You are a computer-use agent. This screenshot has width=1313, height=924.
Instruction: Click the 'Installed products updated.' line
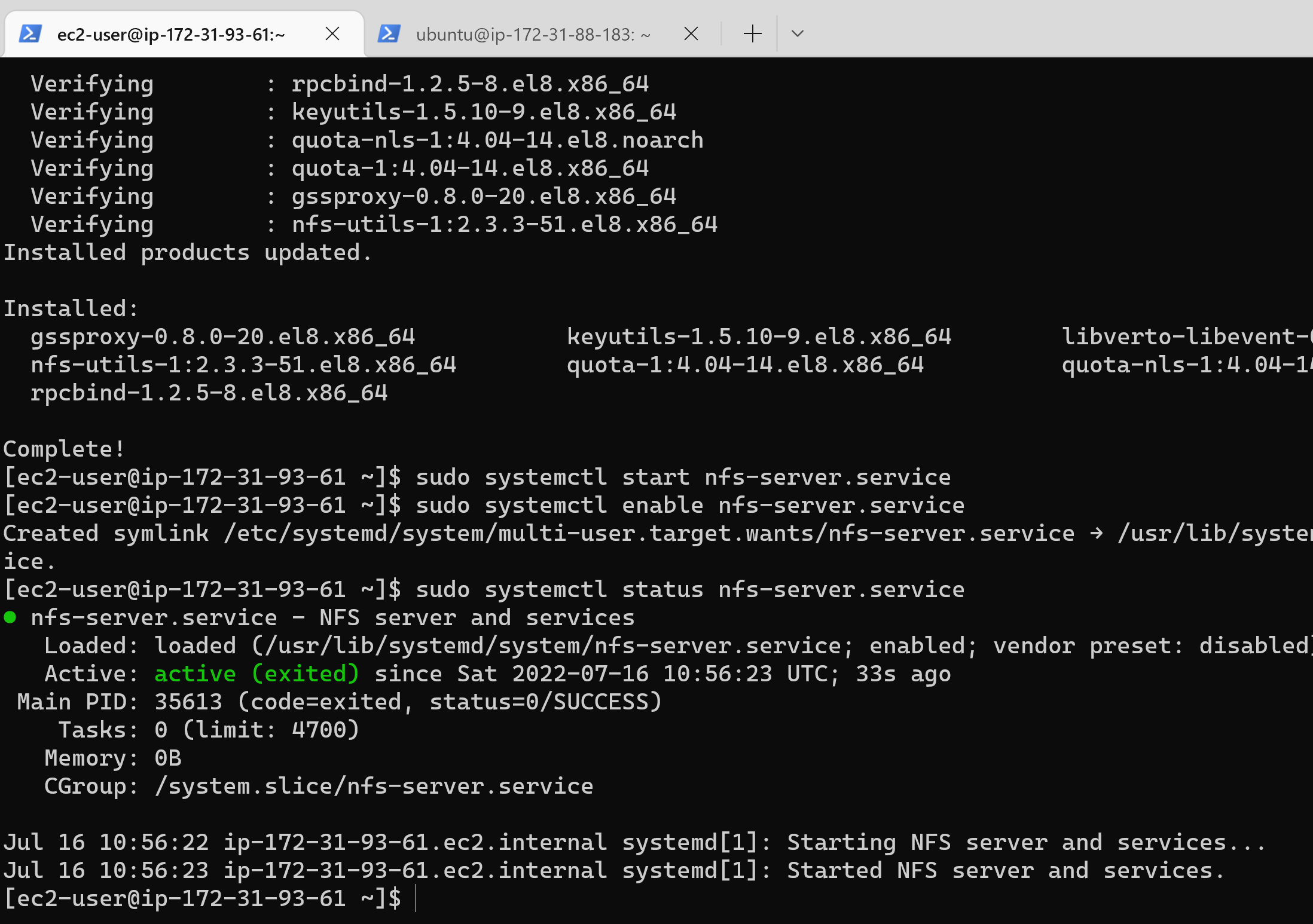point(188,252)
